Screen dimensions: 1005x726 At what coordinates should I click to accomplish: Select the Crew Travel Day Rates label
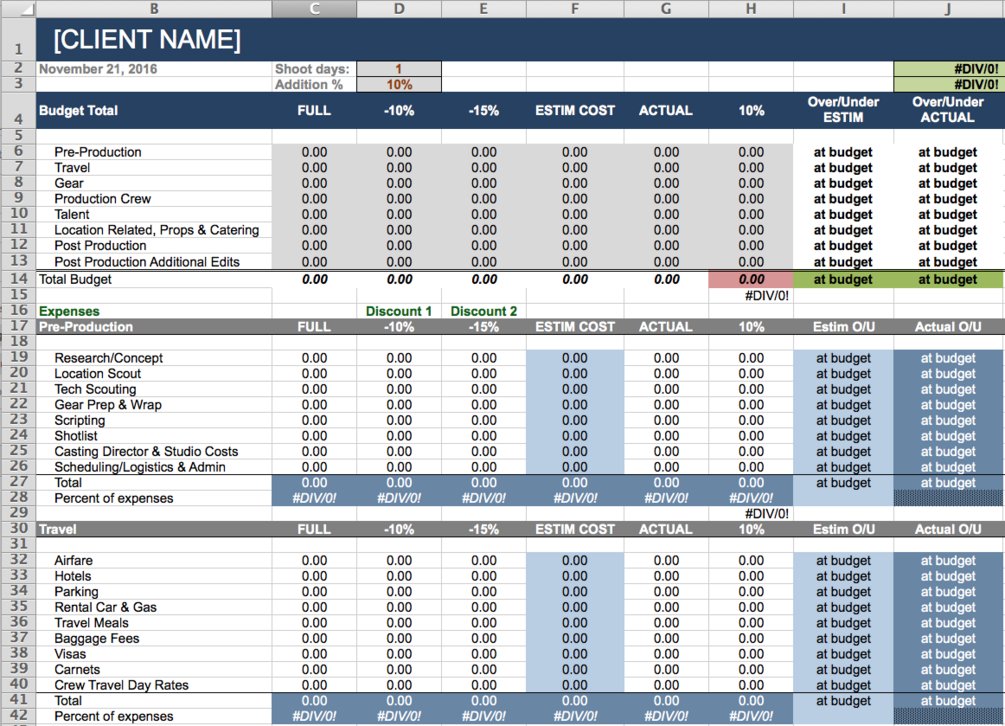pyautogui.click(x=121, y=685)
